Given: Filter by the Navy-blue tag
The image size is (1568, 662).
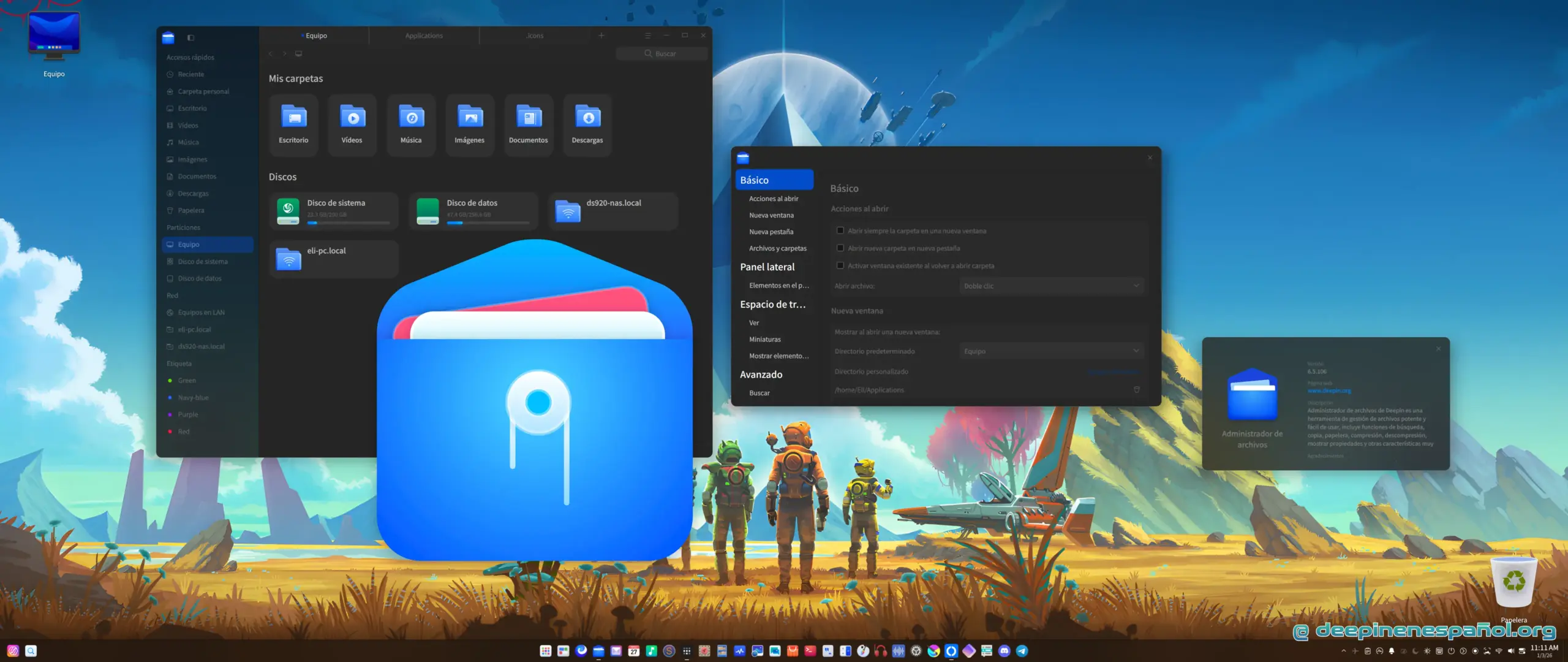Looking at the screenshot, I should coord(208,398).
